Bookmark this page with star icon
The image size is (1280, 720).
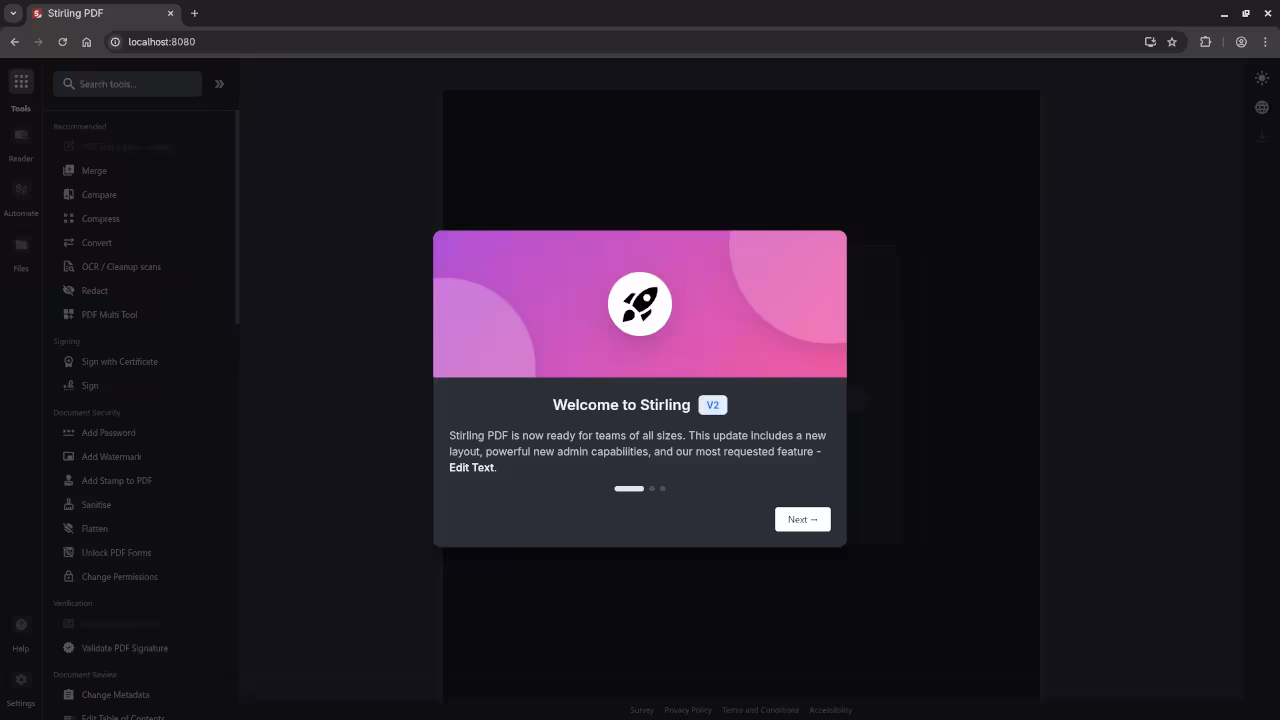[1172, 42]
